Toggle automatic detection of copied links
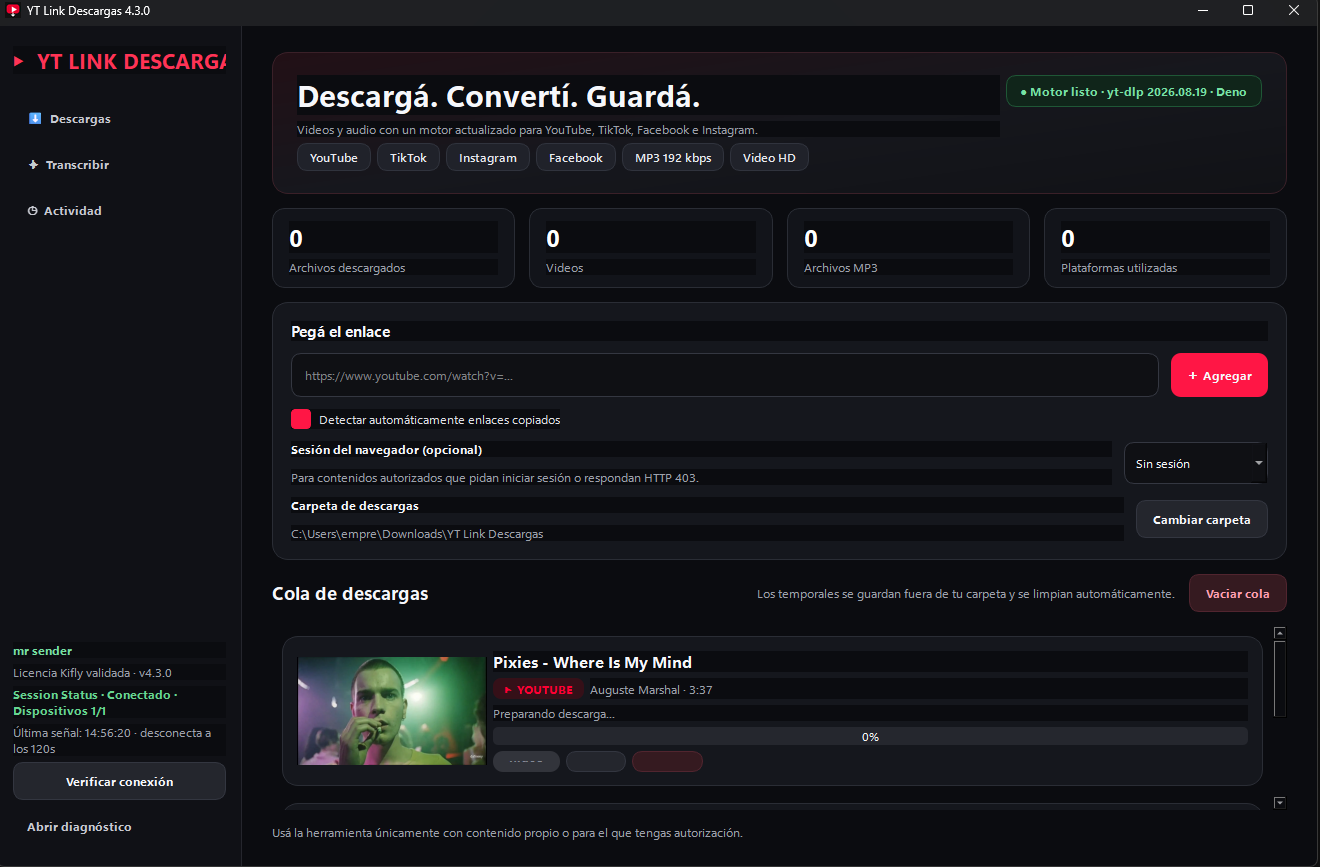The image size is (1320, 867). pyautogui.click(x=301, y=420)
